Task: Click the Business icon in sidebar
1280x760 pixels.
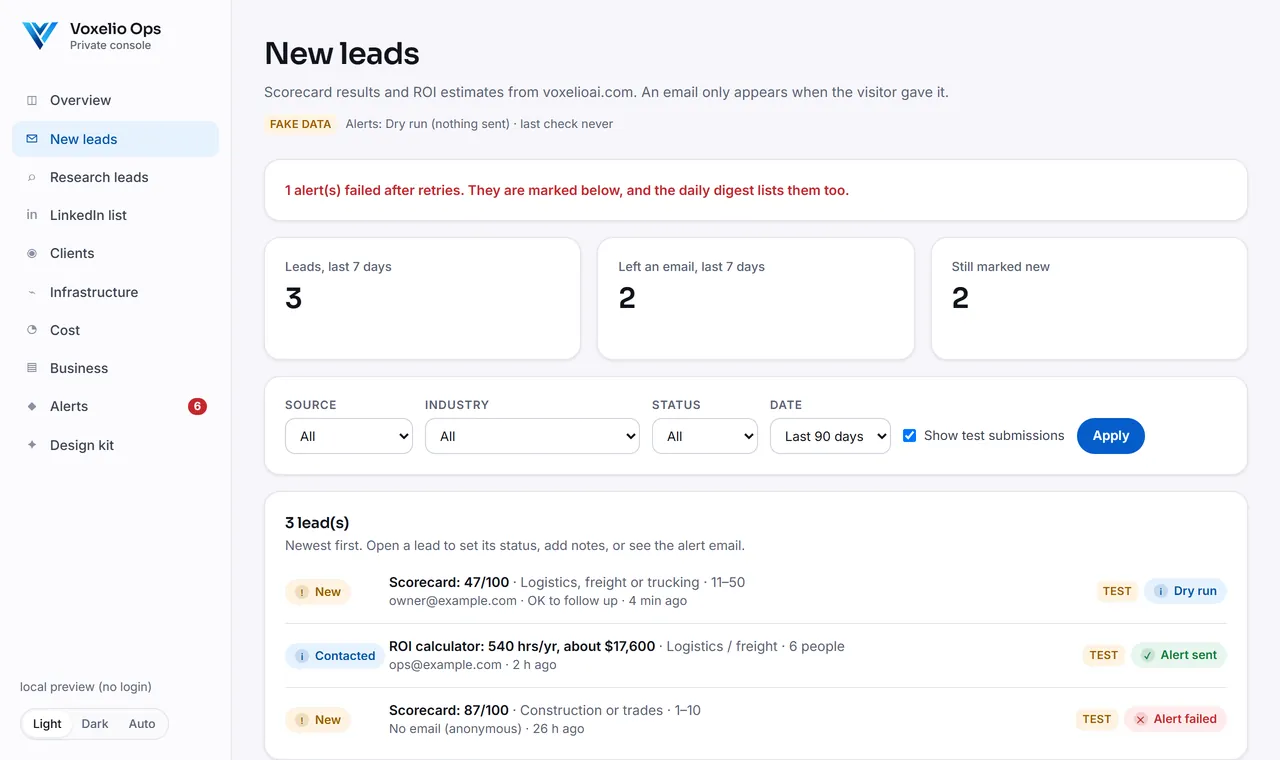Action: pos(32,368)
